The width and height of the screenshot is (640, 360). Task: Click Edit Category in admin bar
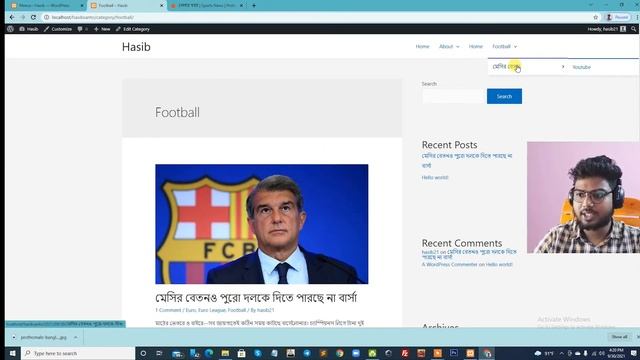tap(133, 29)
